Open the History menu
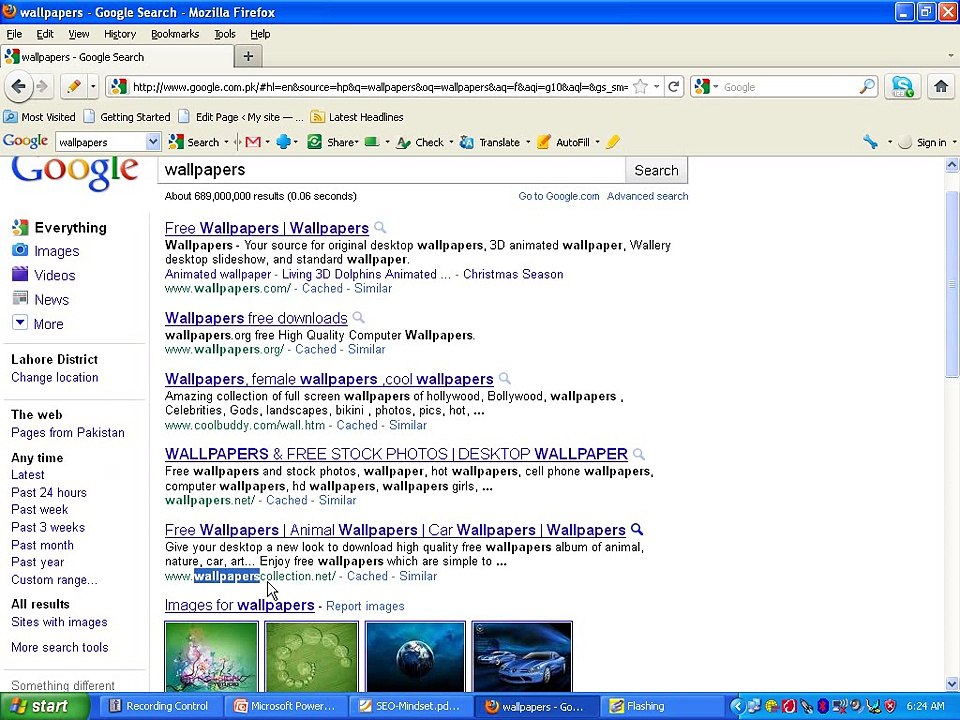Screen dimensions: 960x720 click(119, 34)
